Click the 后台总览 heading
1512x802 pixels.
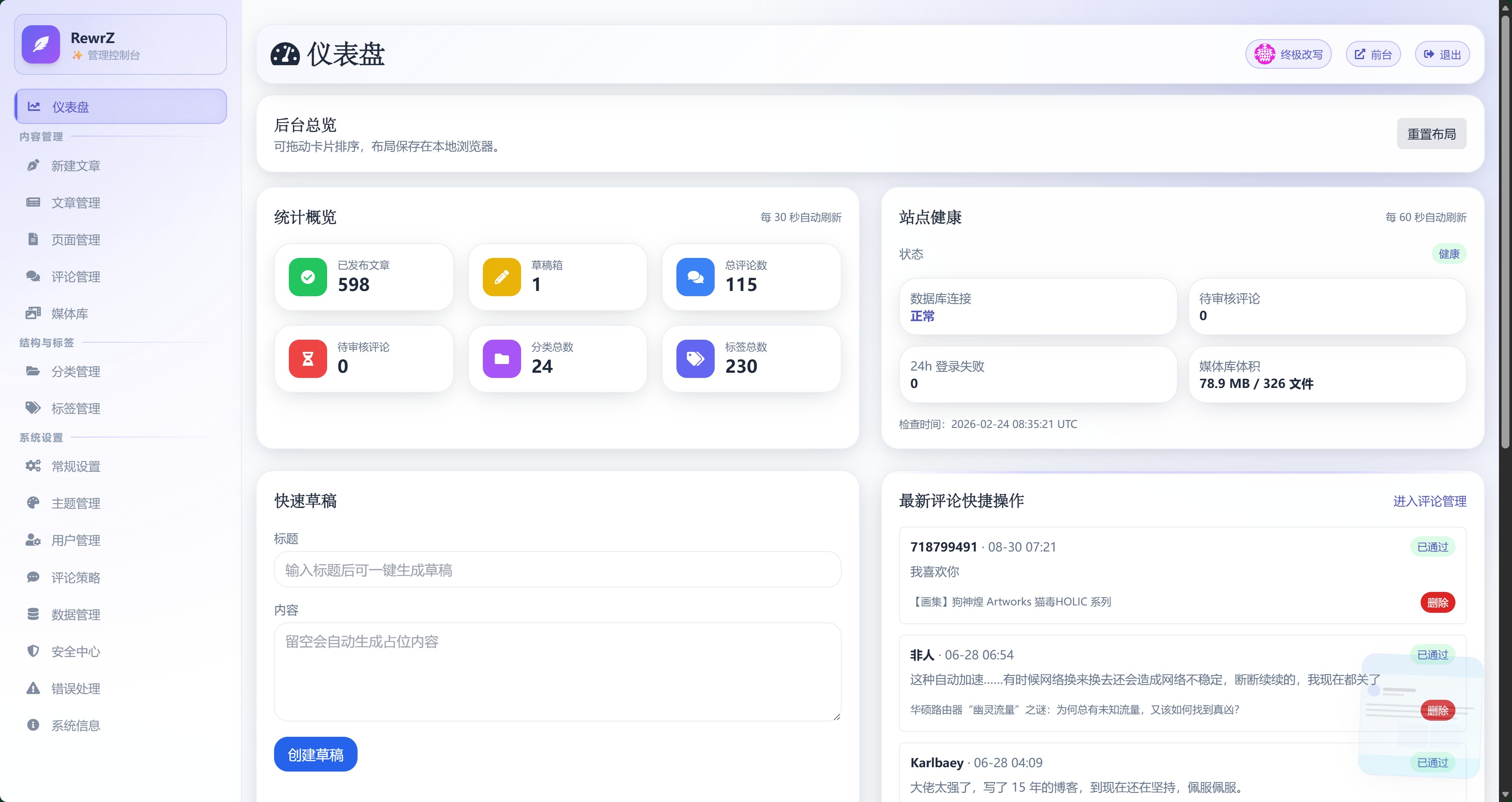[305, 124]
